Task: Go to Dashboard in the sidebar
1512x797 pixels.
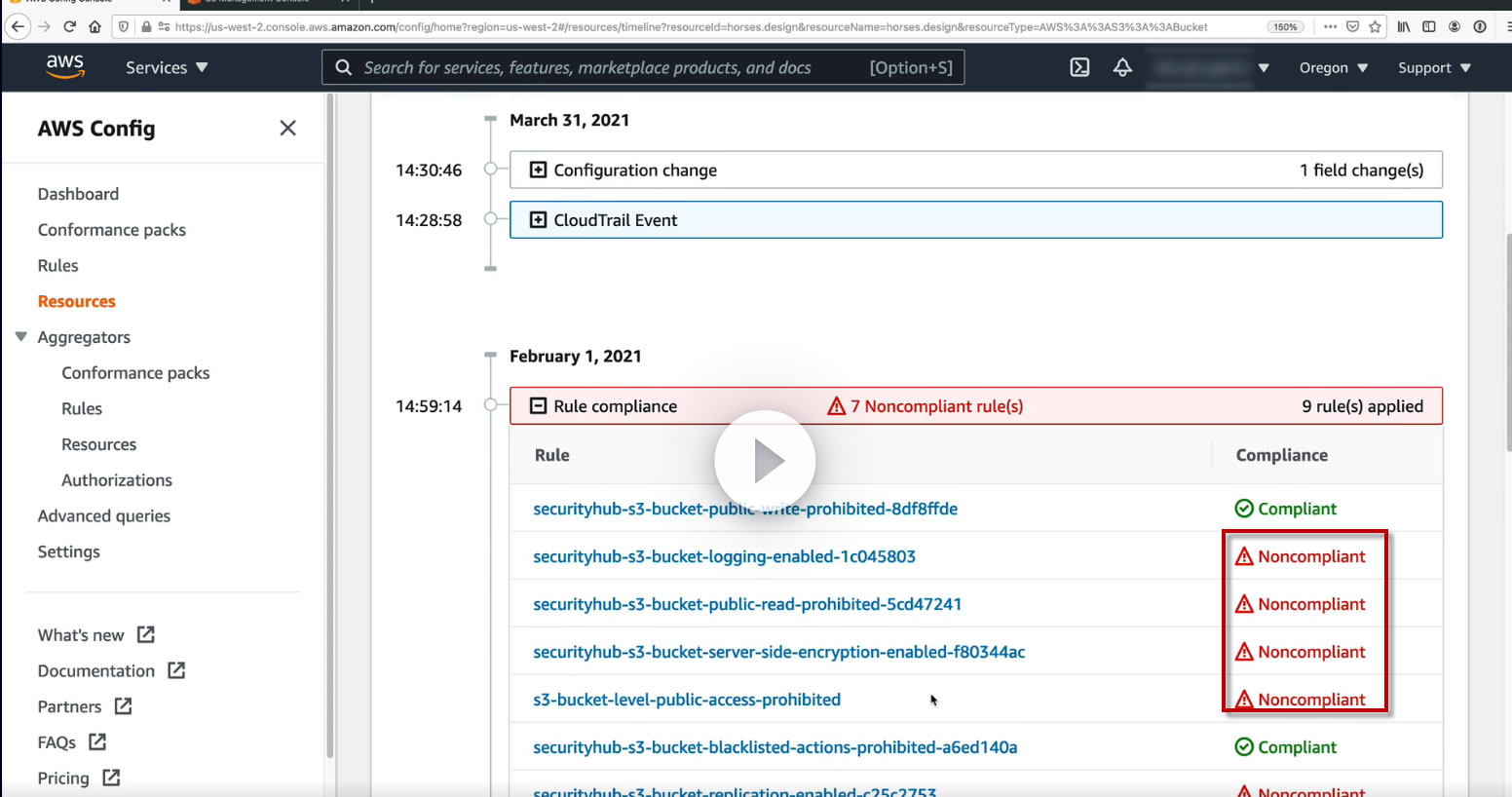Action: coord(78,194)
